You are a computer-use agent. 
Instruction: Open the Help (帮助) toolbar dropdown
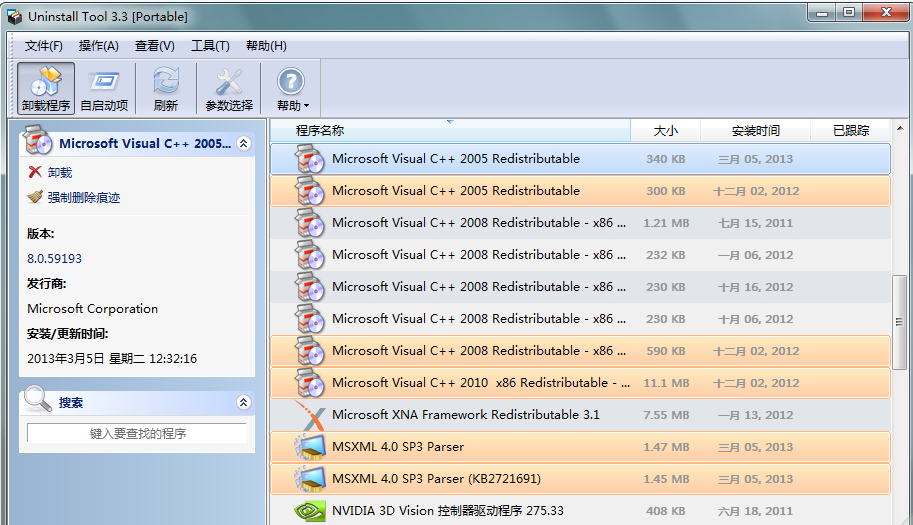point(292,88)
